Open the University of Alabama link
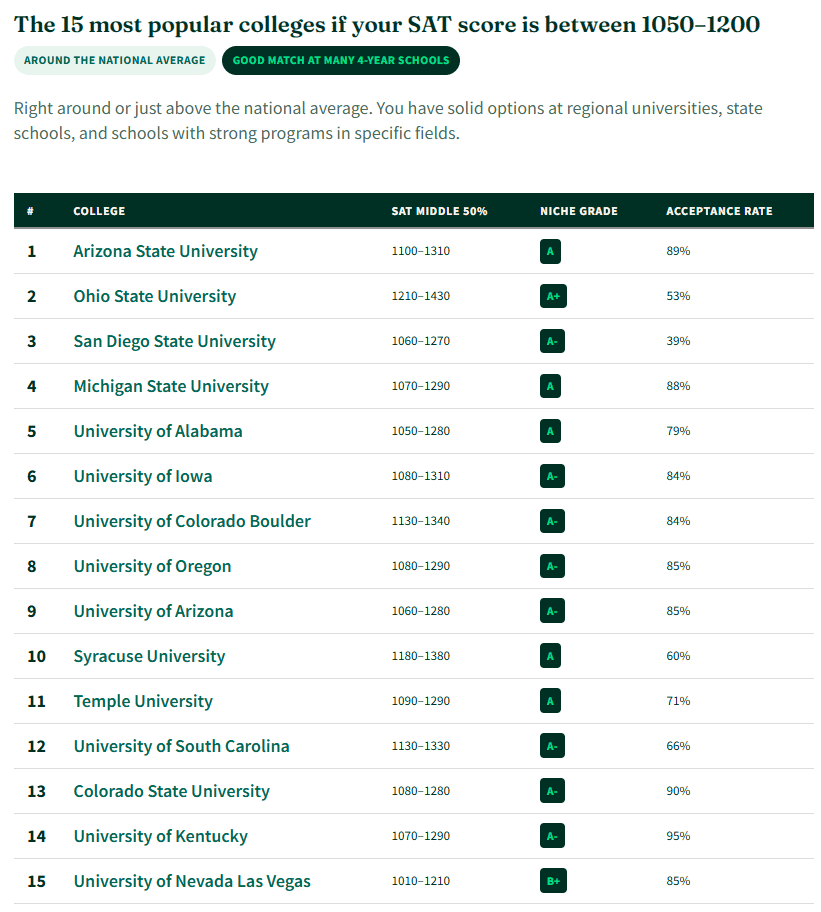821x912 pixels. pos(158,431)
